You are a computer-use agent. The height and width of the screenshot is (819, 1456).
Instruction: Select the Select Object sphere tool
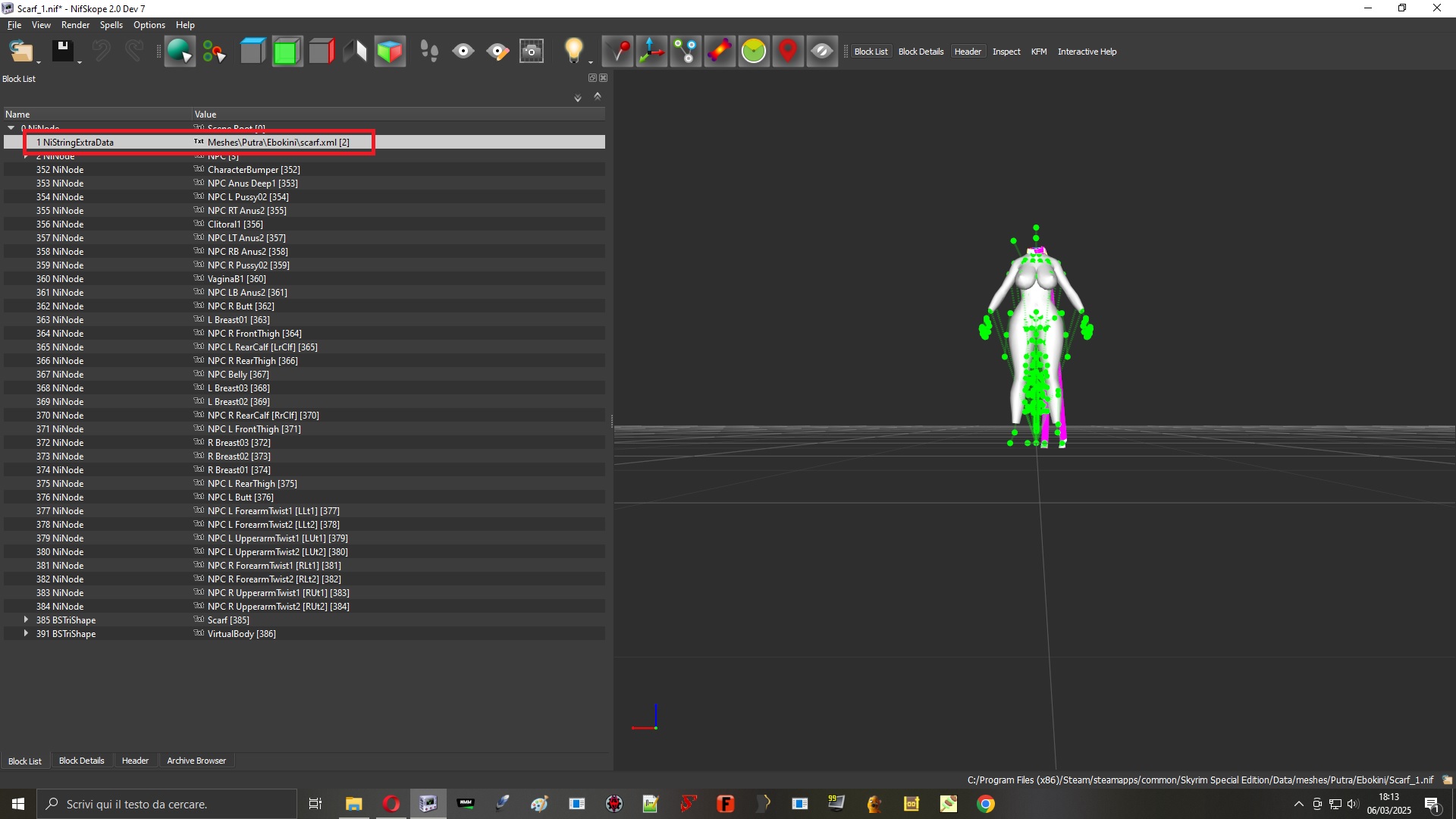point(180,52)
